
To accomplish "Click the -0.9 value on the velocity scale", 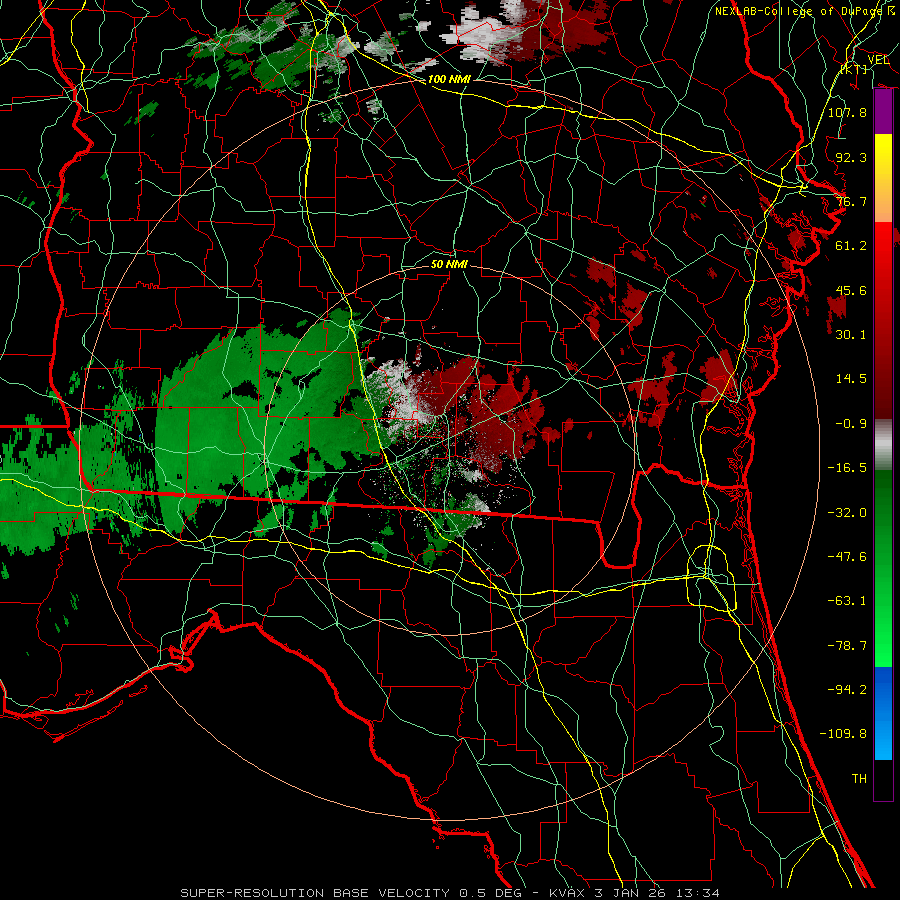I will pos(851,424).
